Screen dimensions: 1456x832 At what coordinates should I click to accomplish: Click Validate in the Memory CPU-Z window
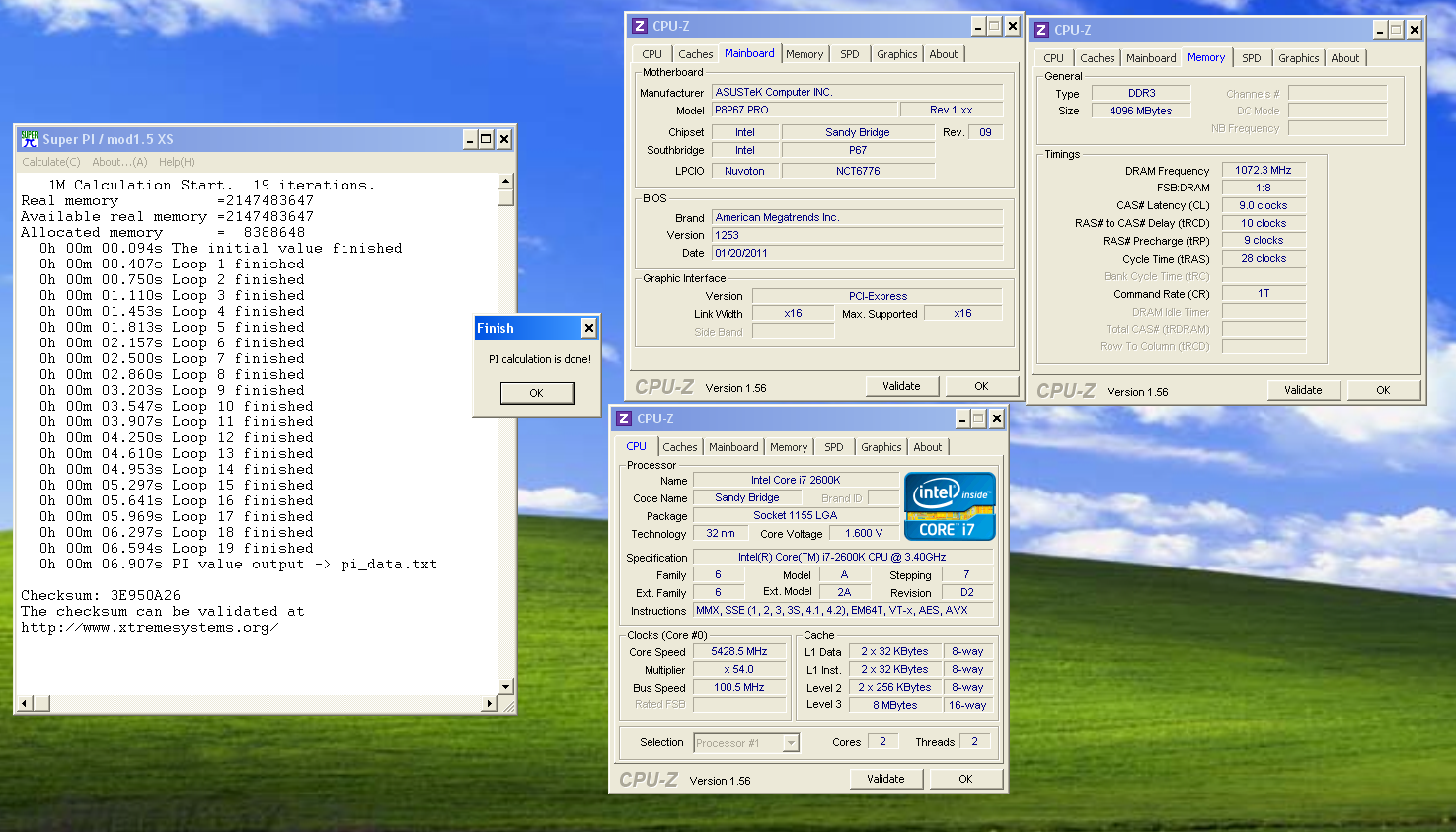pyautogui.click(x=1303, y=390)
